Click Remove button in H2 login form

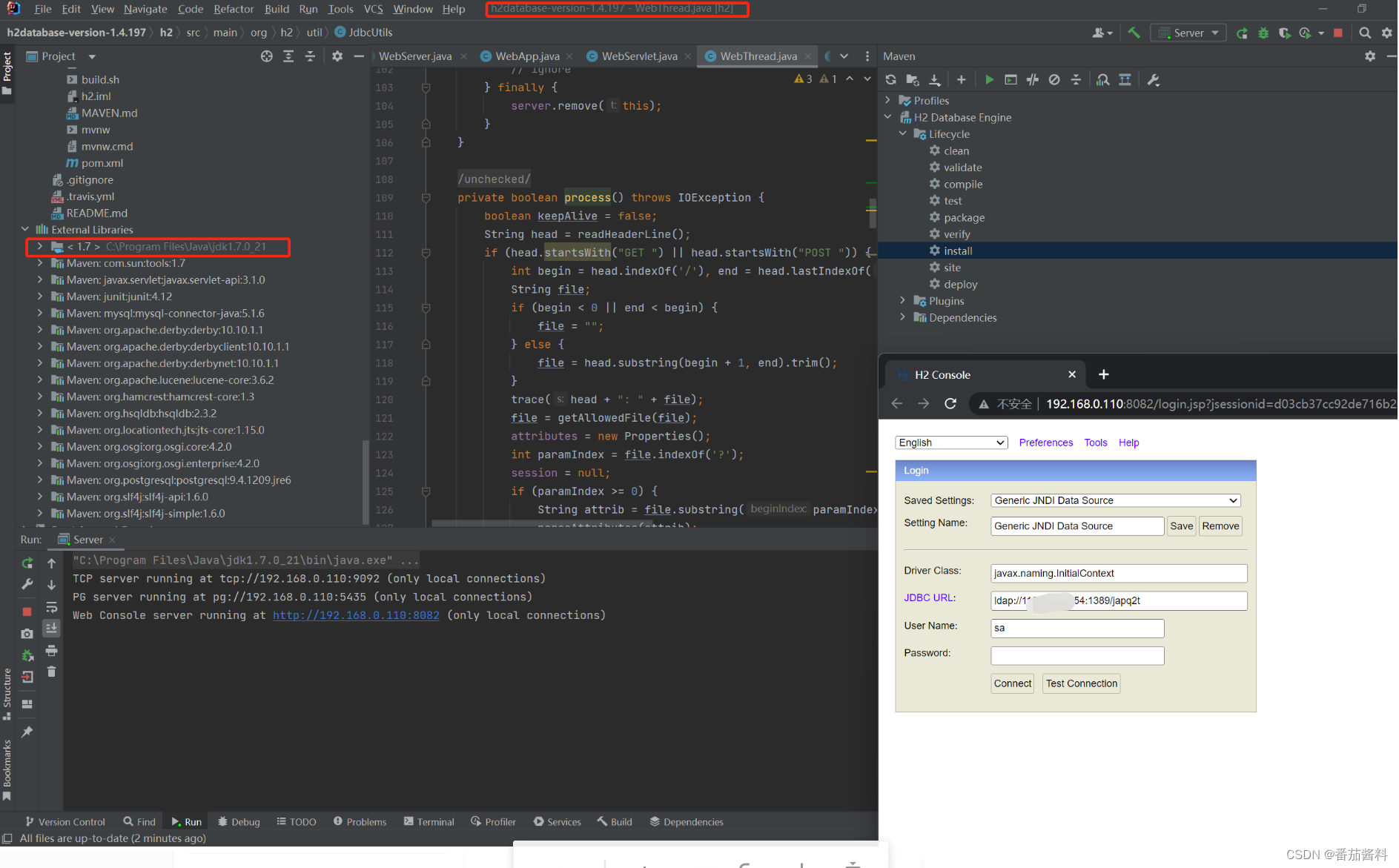(1220, 526)
